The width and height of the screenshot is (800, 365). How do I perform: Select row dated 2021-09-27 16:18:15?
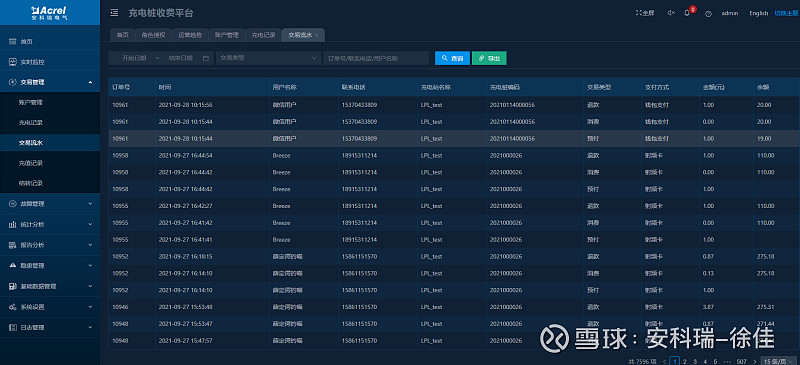[x=454, y=256]
